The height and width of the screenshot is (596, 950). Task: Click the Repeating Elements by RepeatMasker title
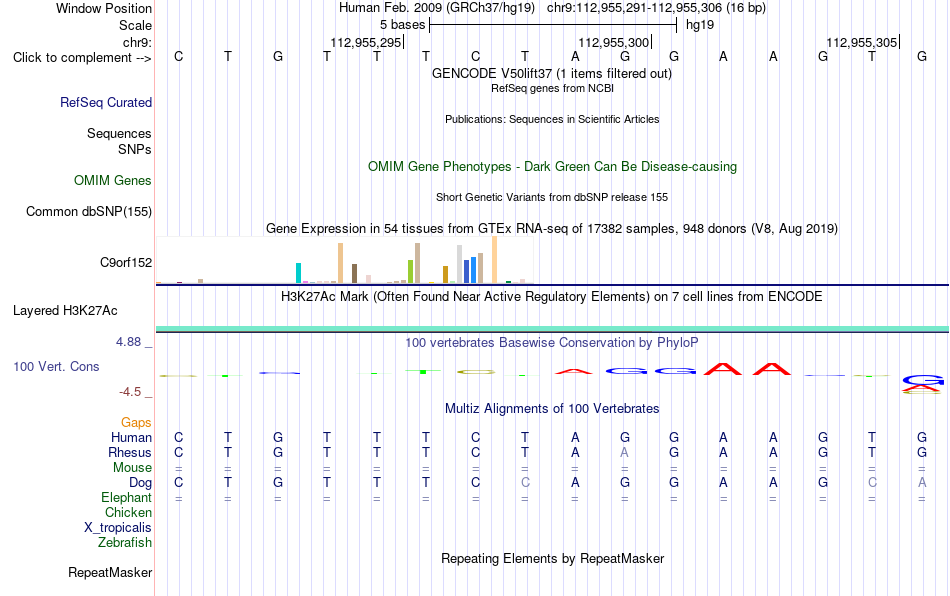tap(552, 558)
